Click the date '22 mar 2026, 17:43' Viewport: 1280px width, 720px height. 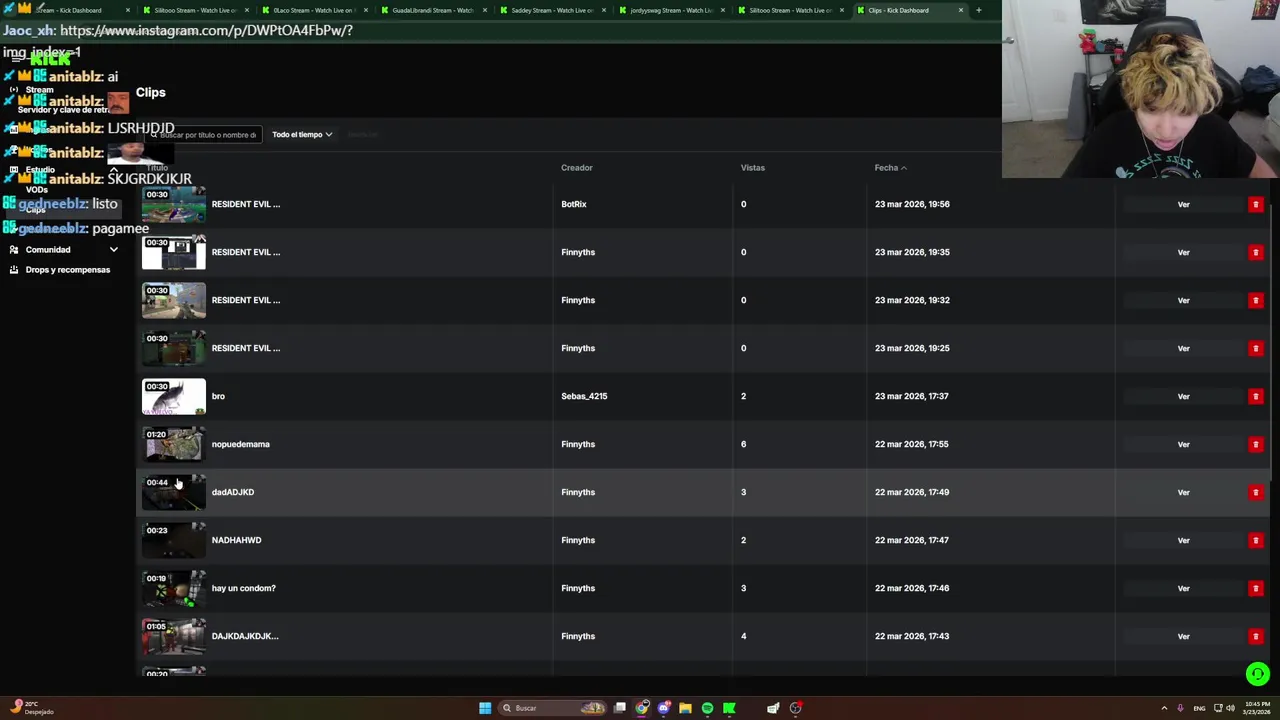click(912, 636)
